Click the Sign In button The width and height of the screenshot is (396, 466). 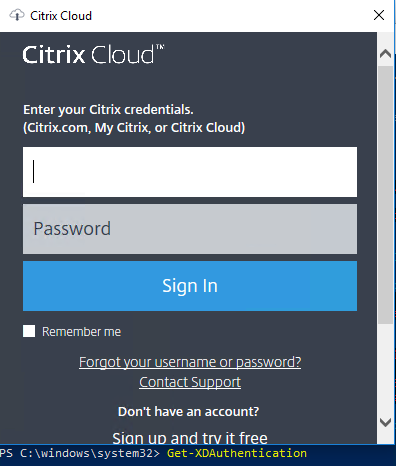(x=190, y=286)
